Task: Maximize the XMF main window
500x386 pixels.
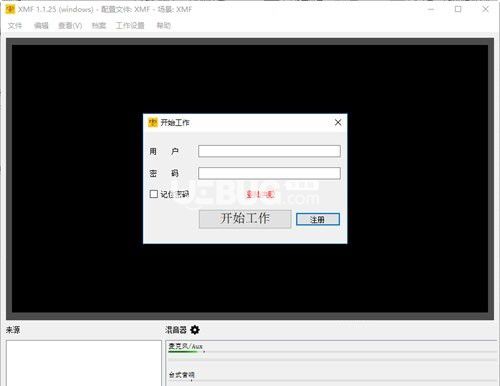Action: pyautogui.click(x=458, y=9)
